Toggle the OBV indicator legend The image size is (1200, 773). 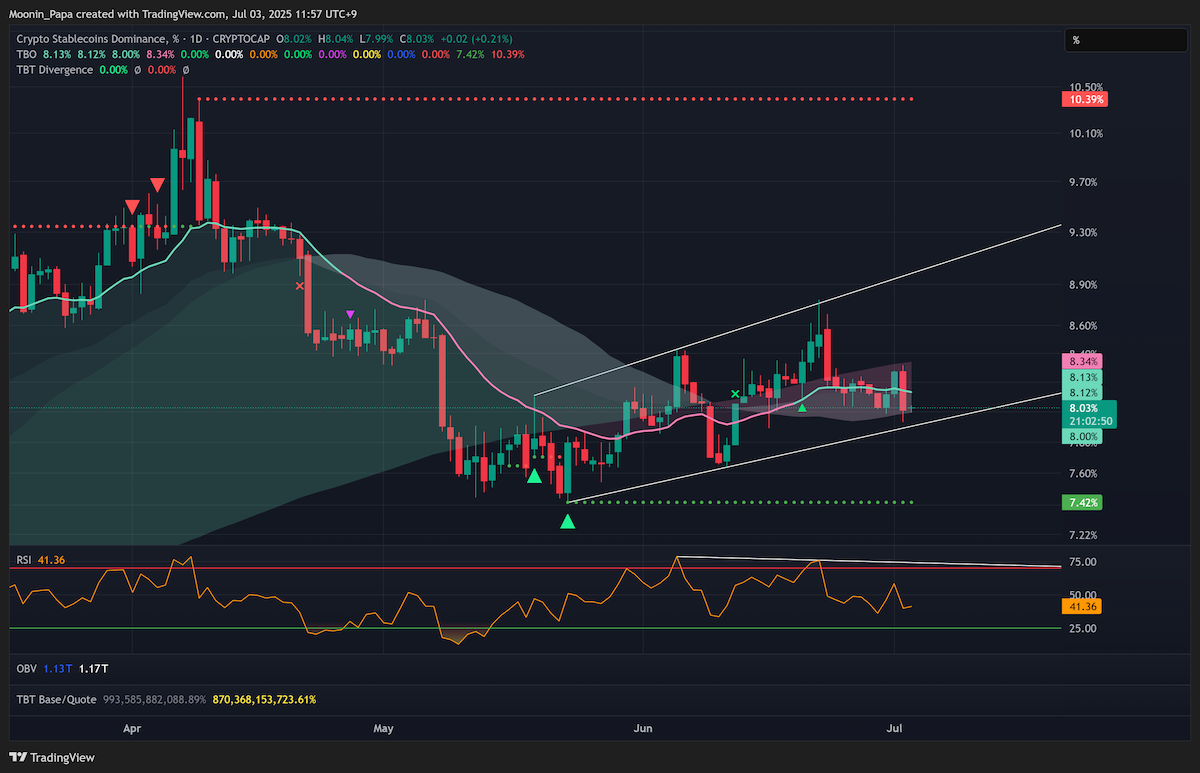(x=27, y=668)
